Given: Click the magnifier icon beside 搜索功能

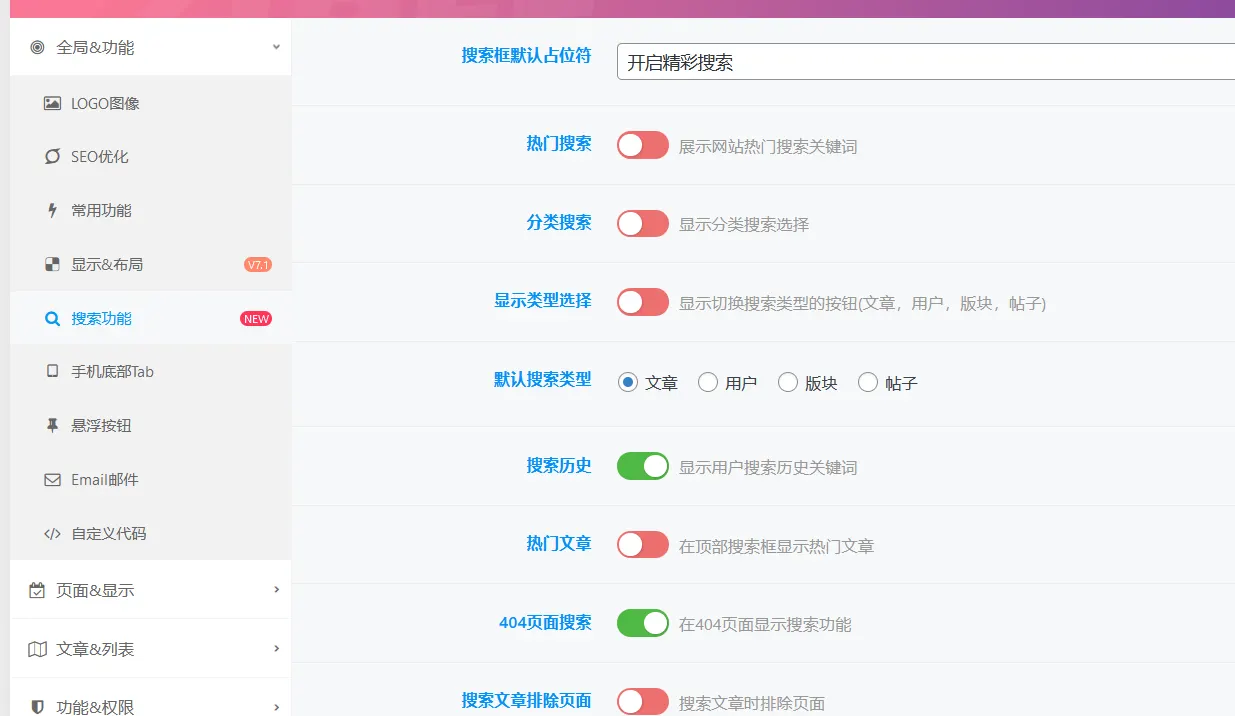Looking at the screenshot, I should [52, 318].
